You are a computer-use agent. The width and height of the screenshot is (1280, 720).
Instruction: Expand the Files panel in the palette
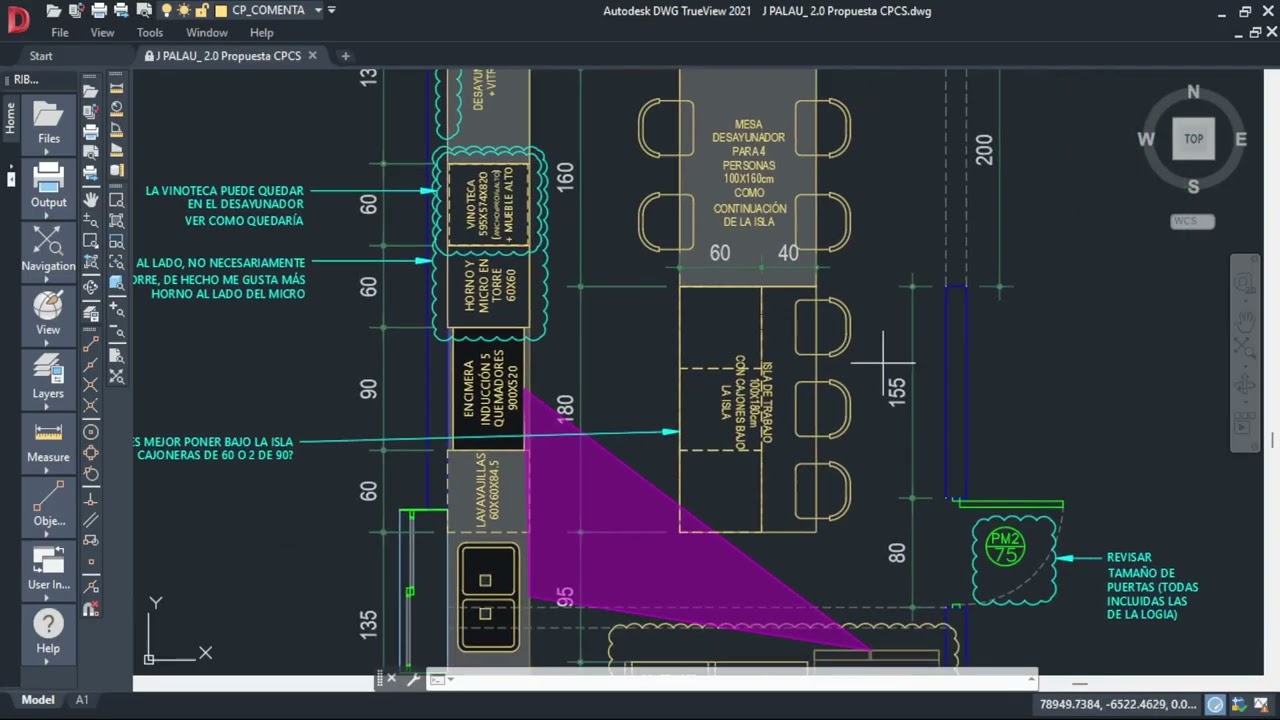coord(48,124)
